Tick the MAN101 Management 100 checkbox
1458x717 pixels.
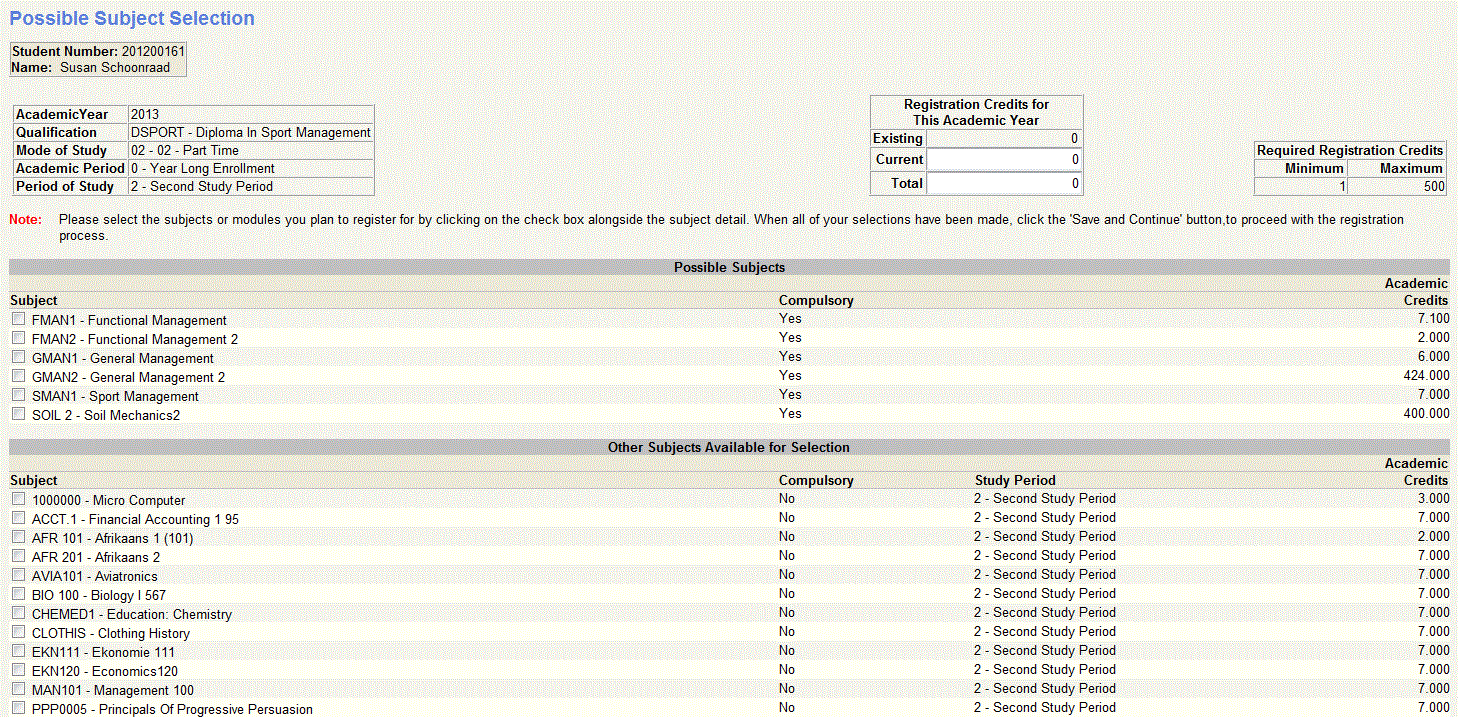tap(18, 689)
